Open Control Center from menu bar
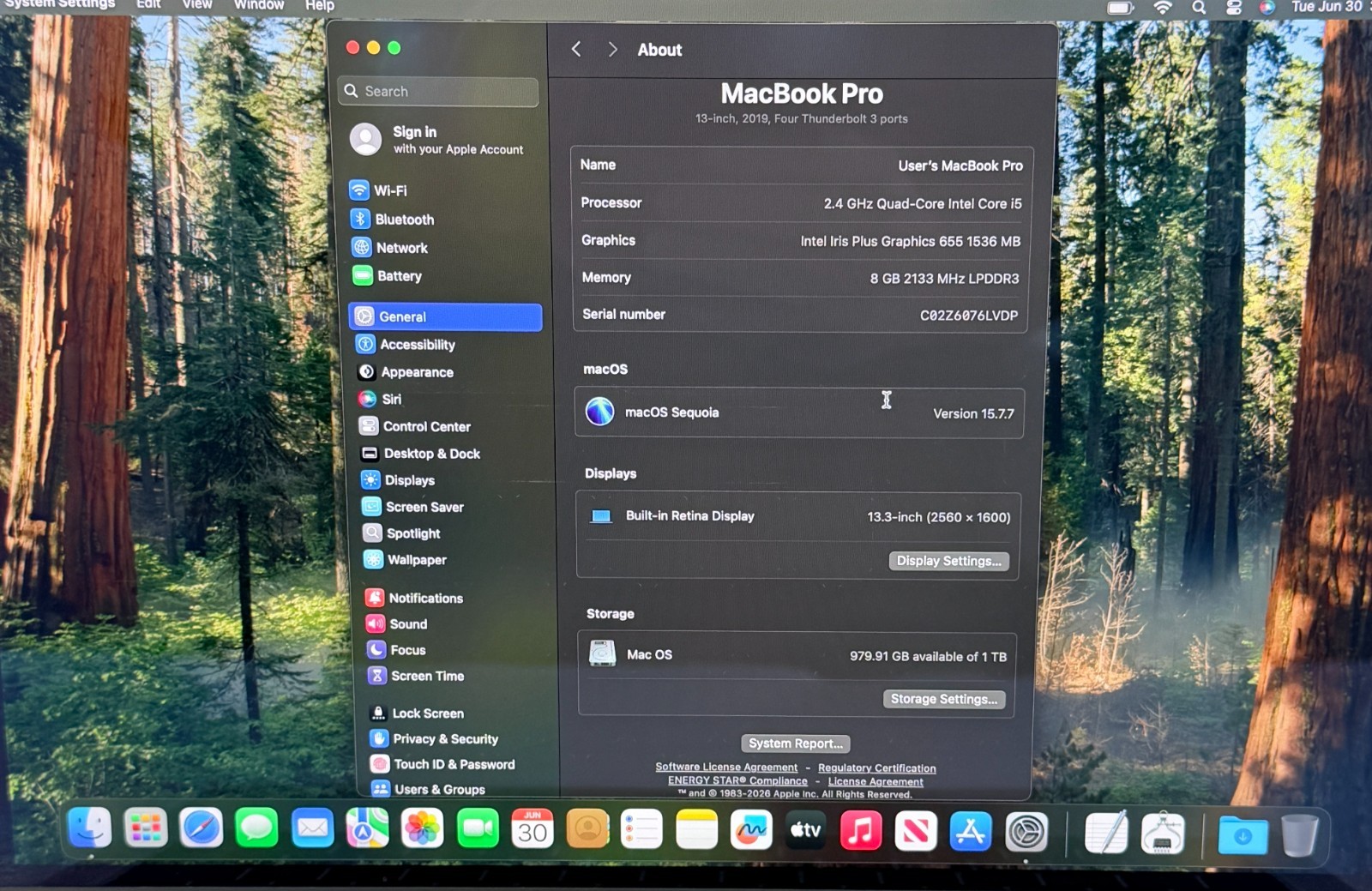This screenshot has height=891, width=1372. [1234, 8]
